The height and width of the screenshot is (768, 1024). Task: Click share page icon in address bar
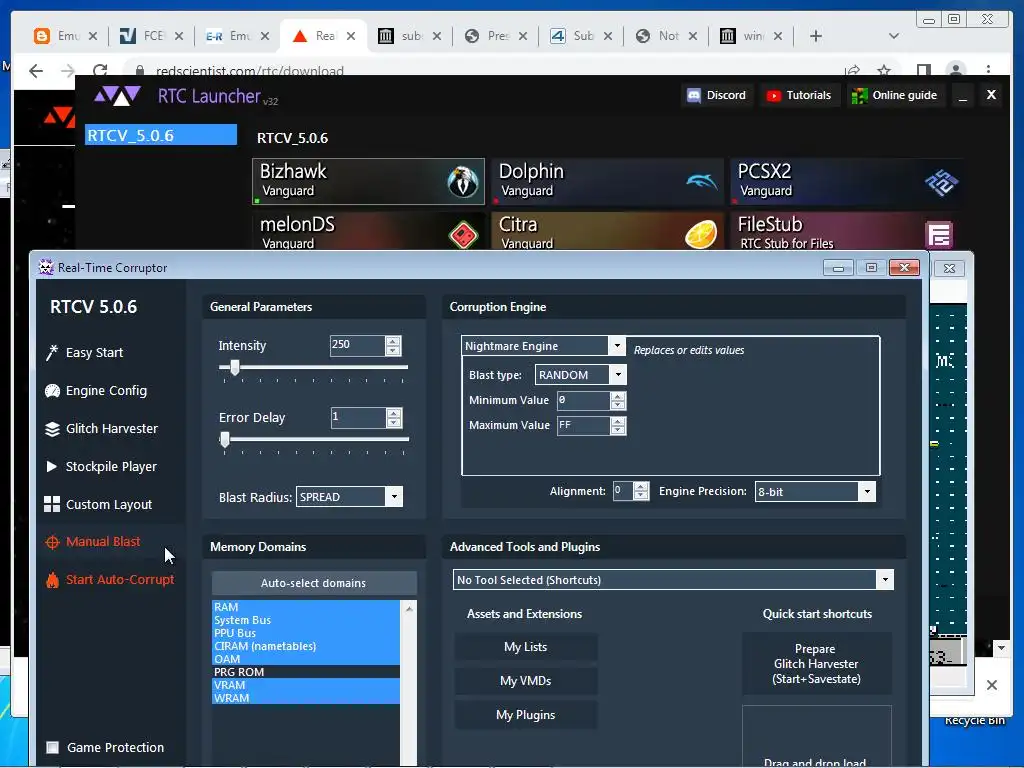(852, 71)
